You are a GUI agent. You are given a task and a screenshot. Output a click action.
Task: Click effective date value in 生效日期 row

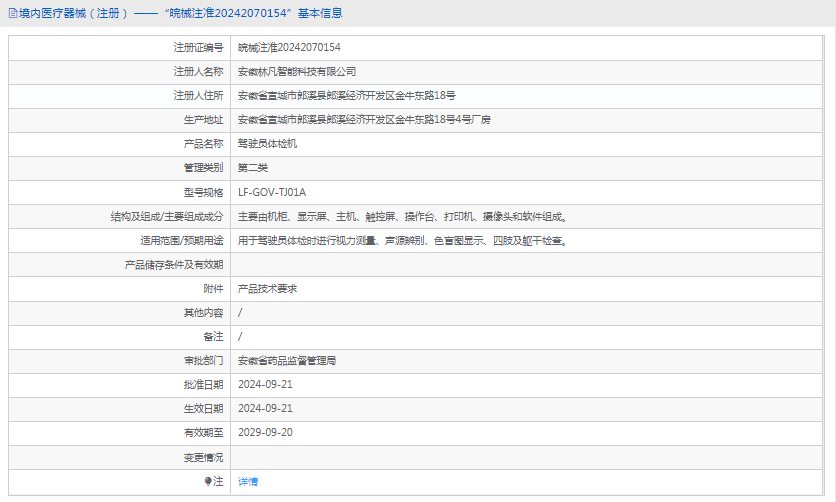tap(265, 408)
